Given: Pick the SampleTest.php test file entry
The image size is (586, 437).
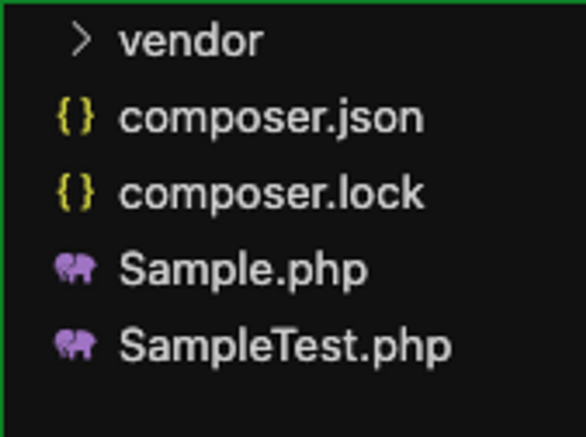Looking at the screenshot, I should pyautogui.click(x=286, y=346).
